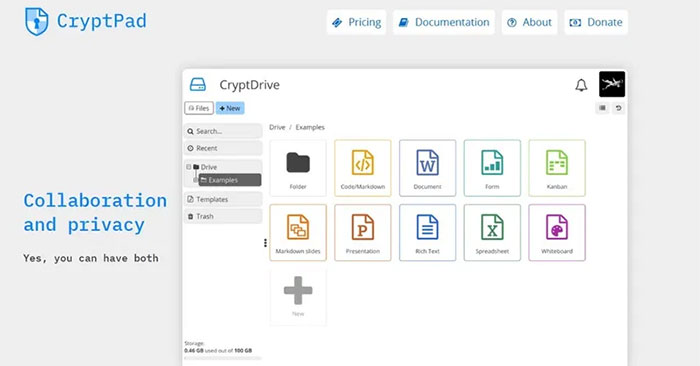
Task: Create a new Folder
Action: click(298, 168)
